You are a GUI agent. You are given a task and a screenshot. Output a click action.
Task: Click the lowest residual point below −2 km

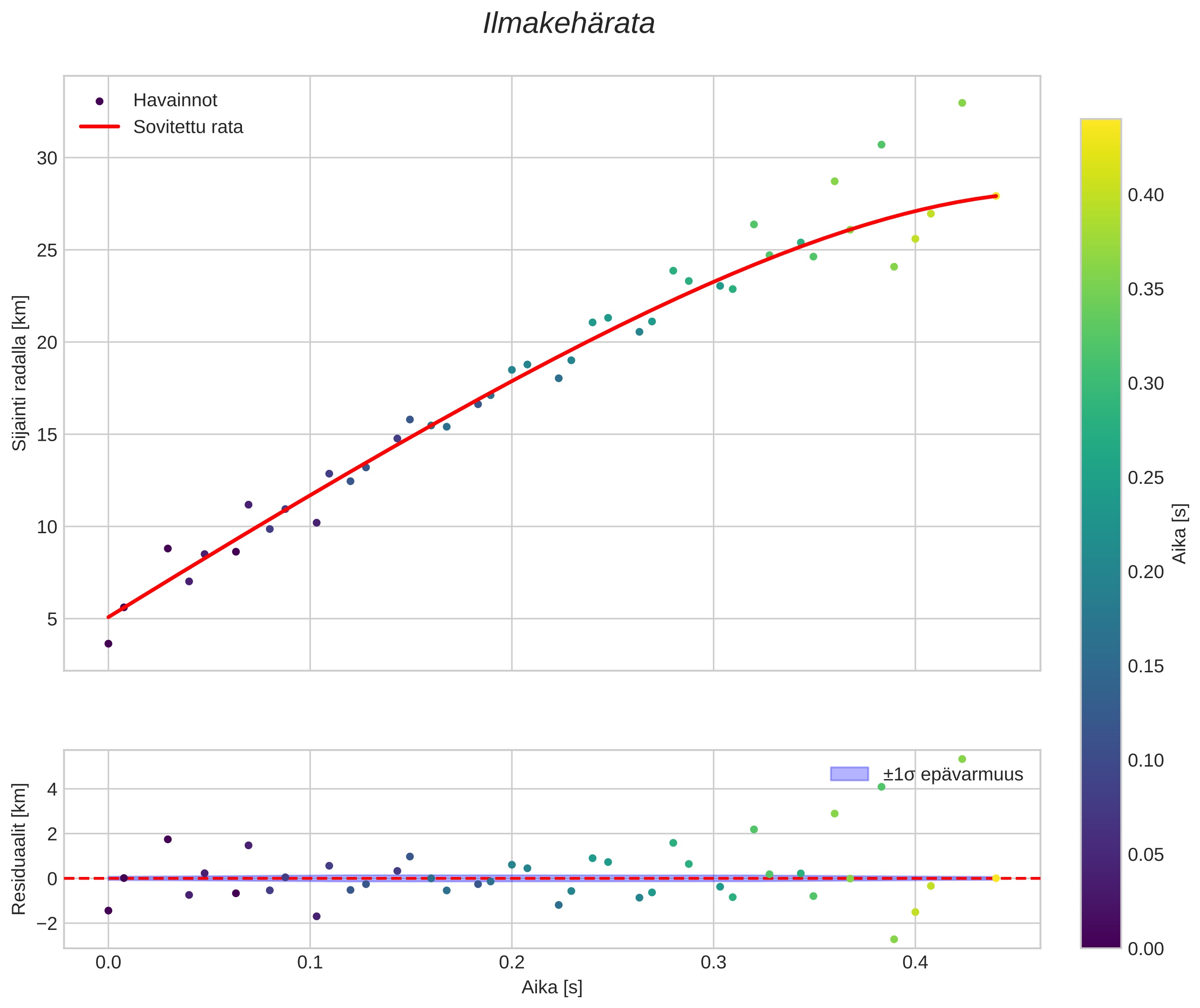tap(894, 939)
